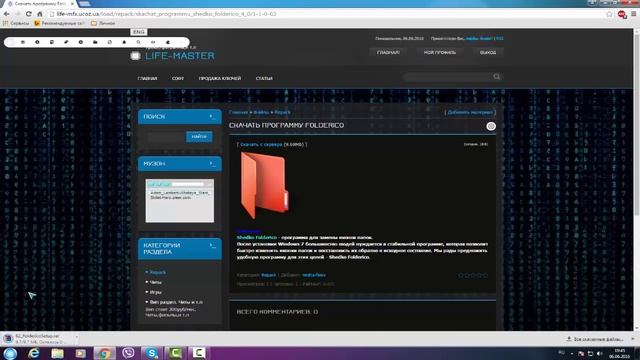
Task: Click the address bar URL
Action: pyautogui.click(x=167, y=14)
